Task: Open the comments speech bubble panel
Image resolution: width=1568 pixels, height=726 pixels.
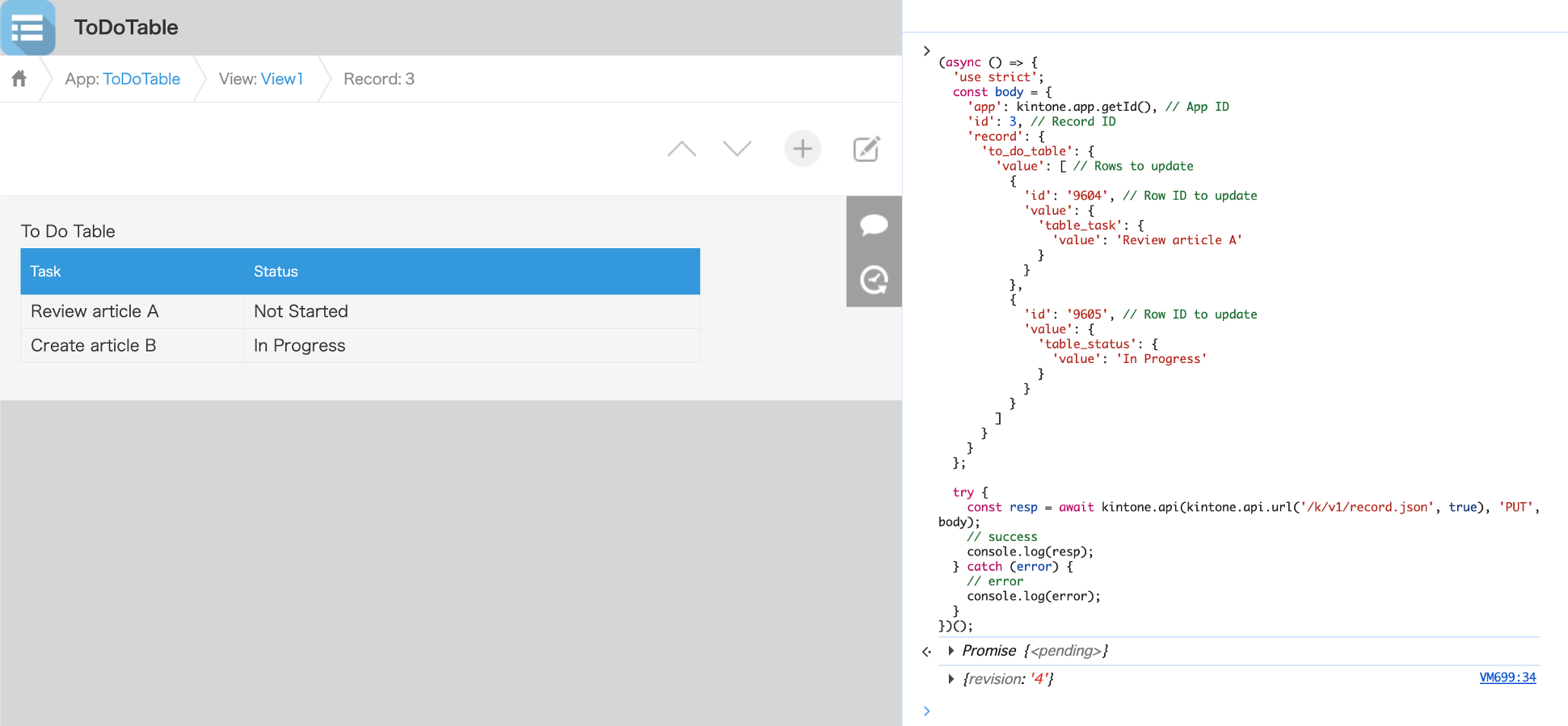Action: (874, 224)
